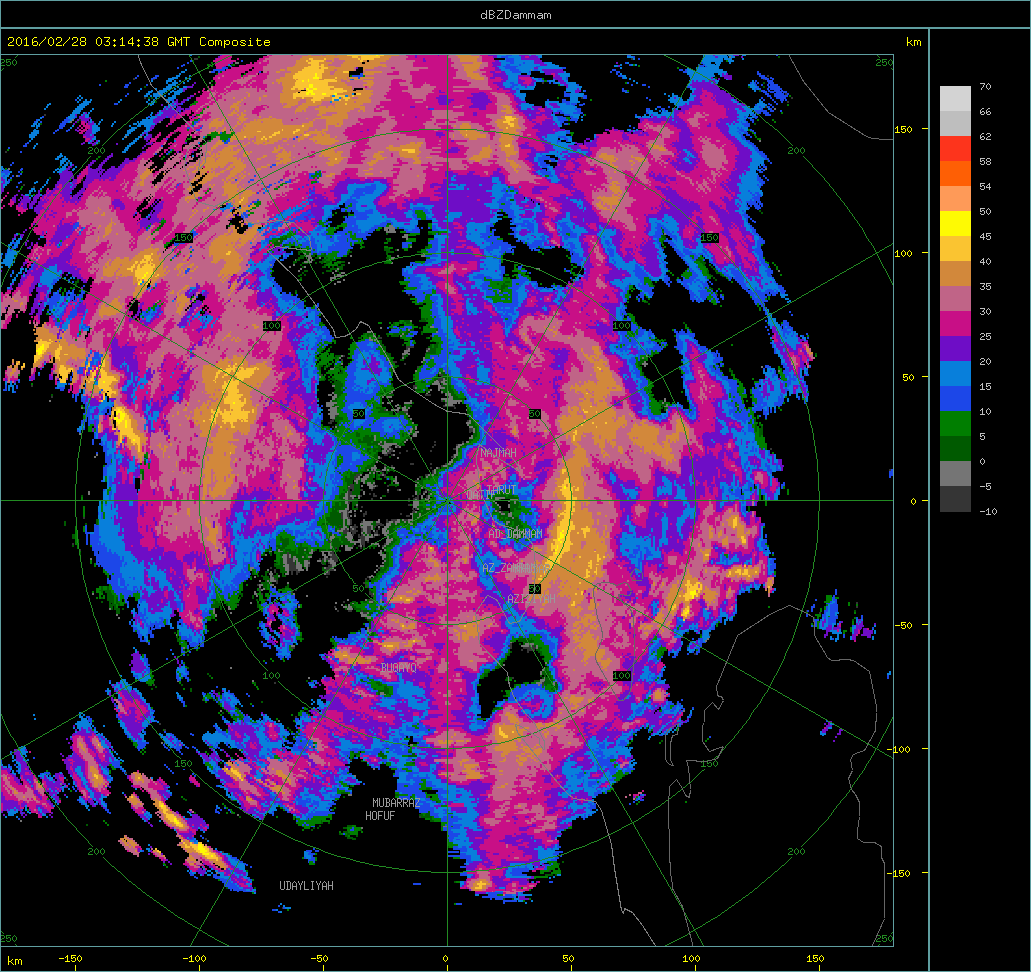Click the 100 label on the vertical axis

point(903,253)
